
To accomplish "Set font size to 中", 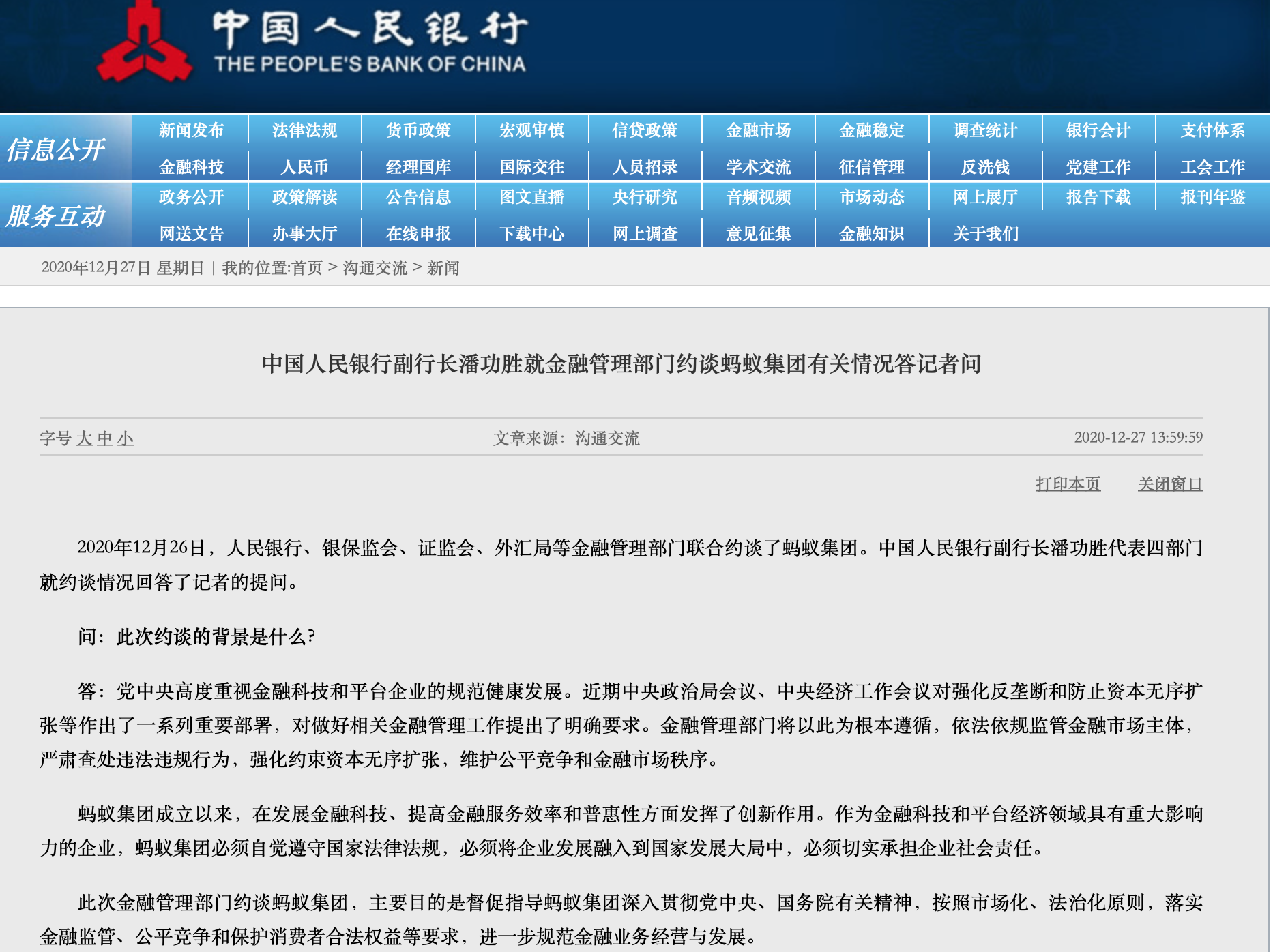I will tap(104, 438).
